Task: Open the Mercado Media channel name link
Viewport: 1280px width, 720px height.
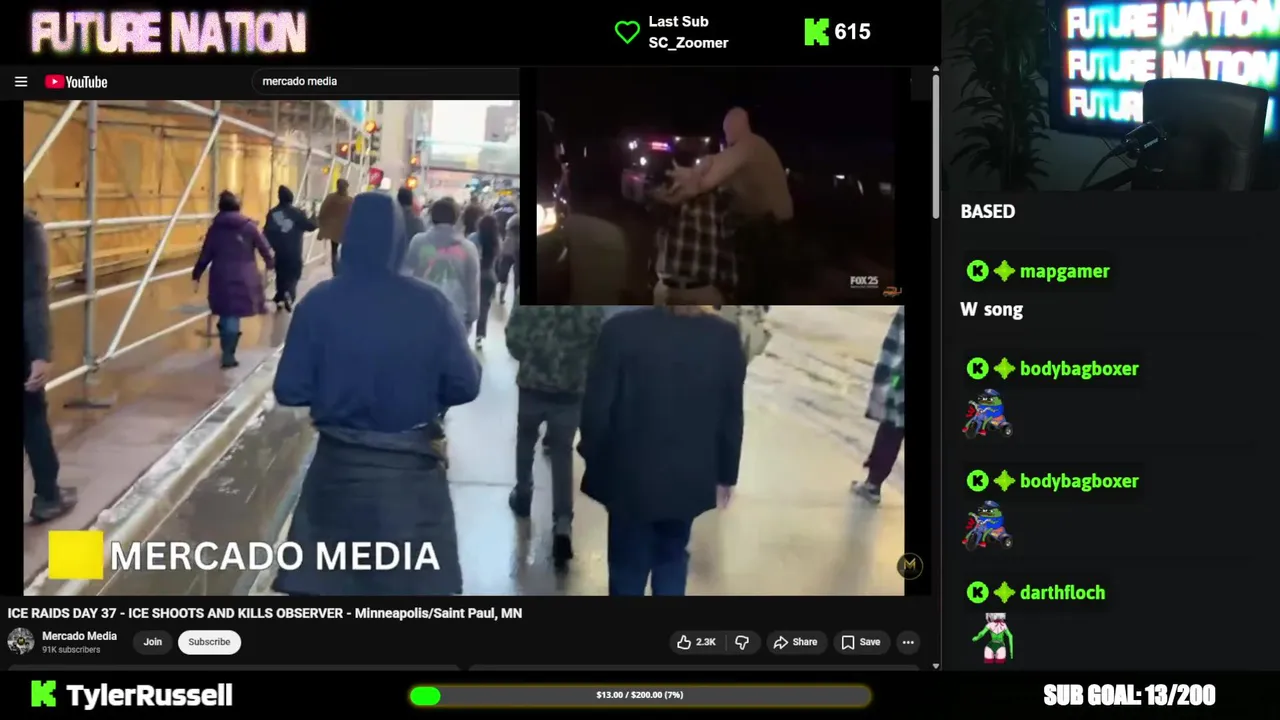Action: tap(79, 636)
